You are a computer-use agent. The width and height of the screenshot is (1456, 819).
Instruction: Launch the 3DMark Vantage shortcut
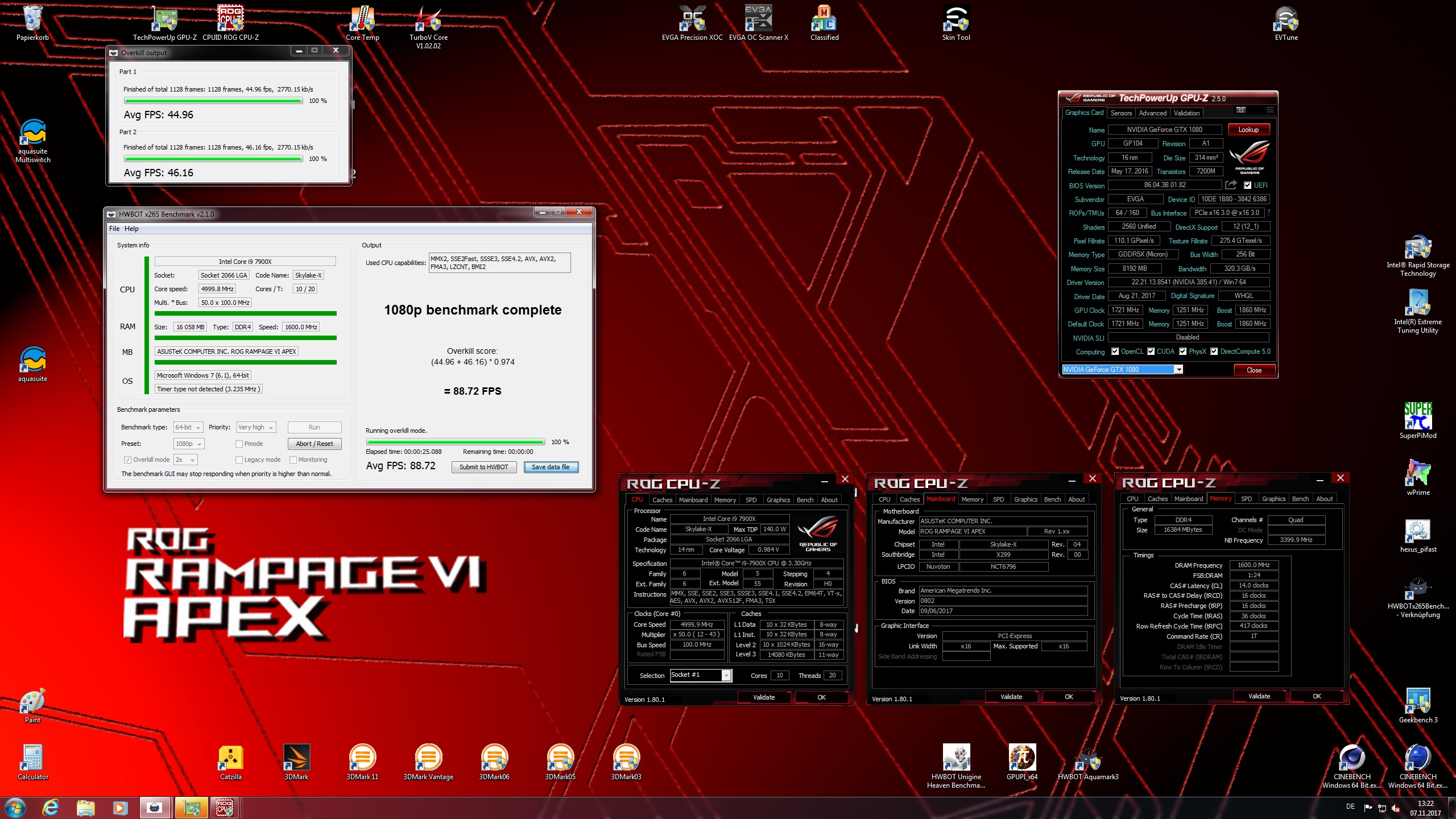click(x=428, y=762)
